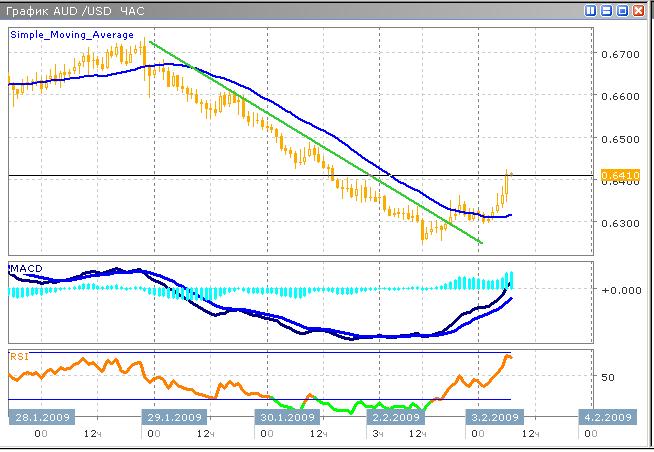
Task: Select the 28.1.2009 date marker
Action: 40,417
